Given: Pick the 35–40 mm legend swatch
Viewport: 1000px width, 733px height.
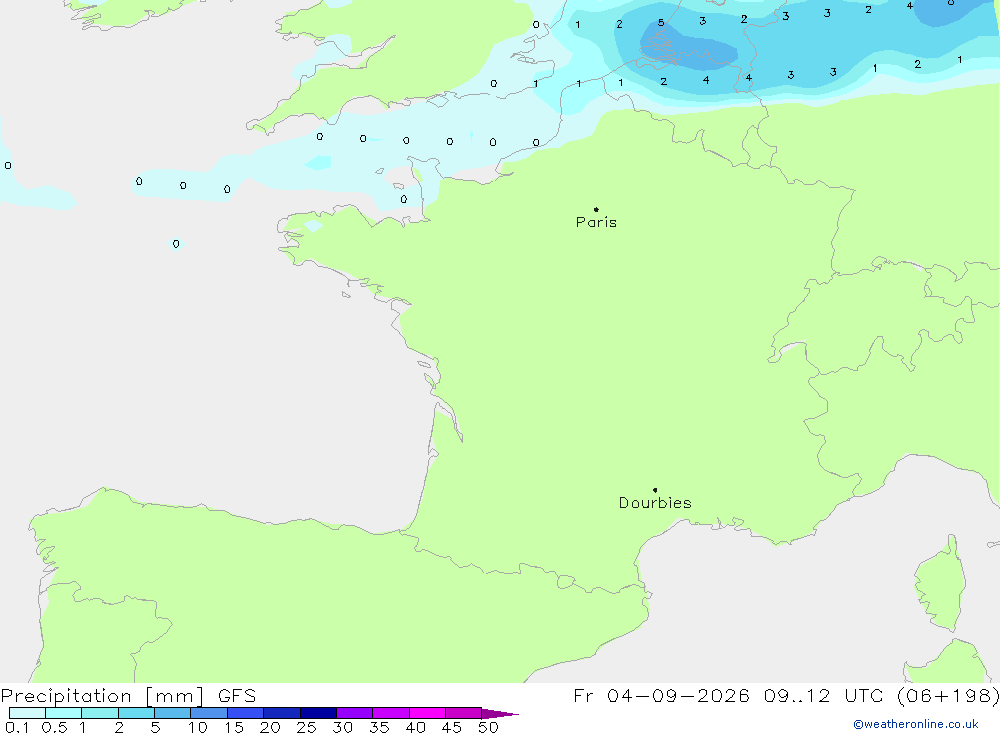Looking at the screenshot, I should point(390,713).
